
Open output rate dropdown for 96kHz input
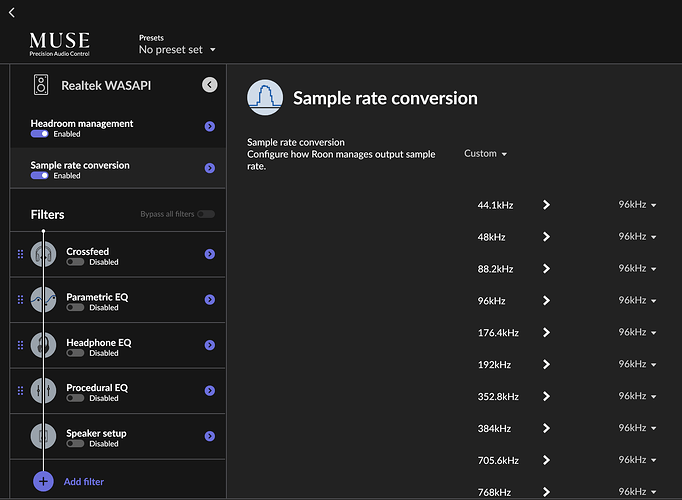point(637,300)
